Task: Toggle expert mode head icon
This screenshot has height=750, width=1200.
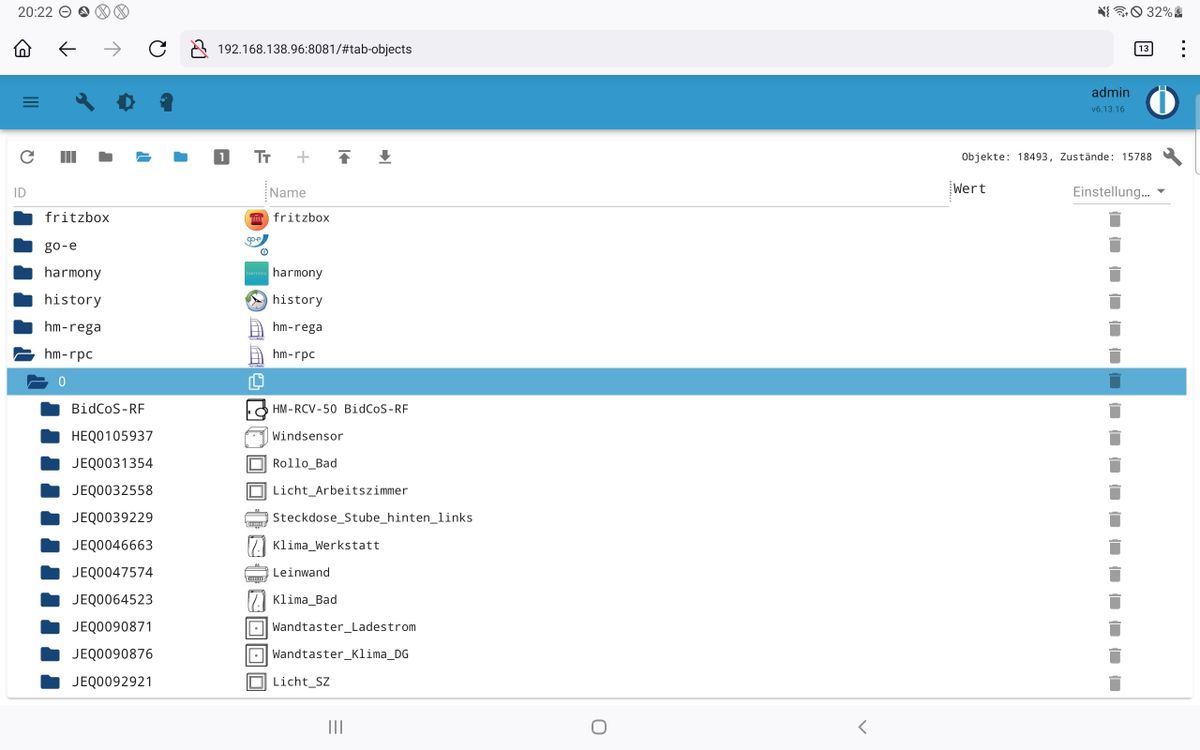Action: [167, 102]
